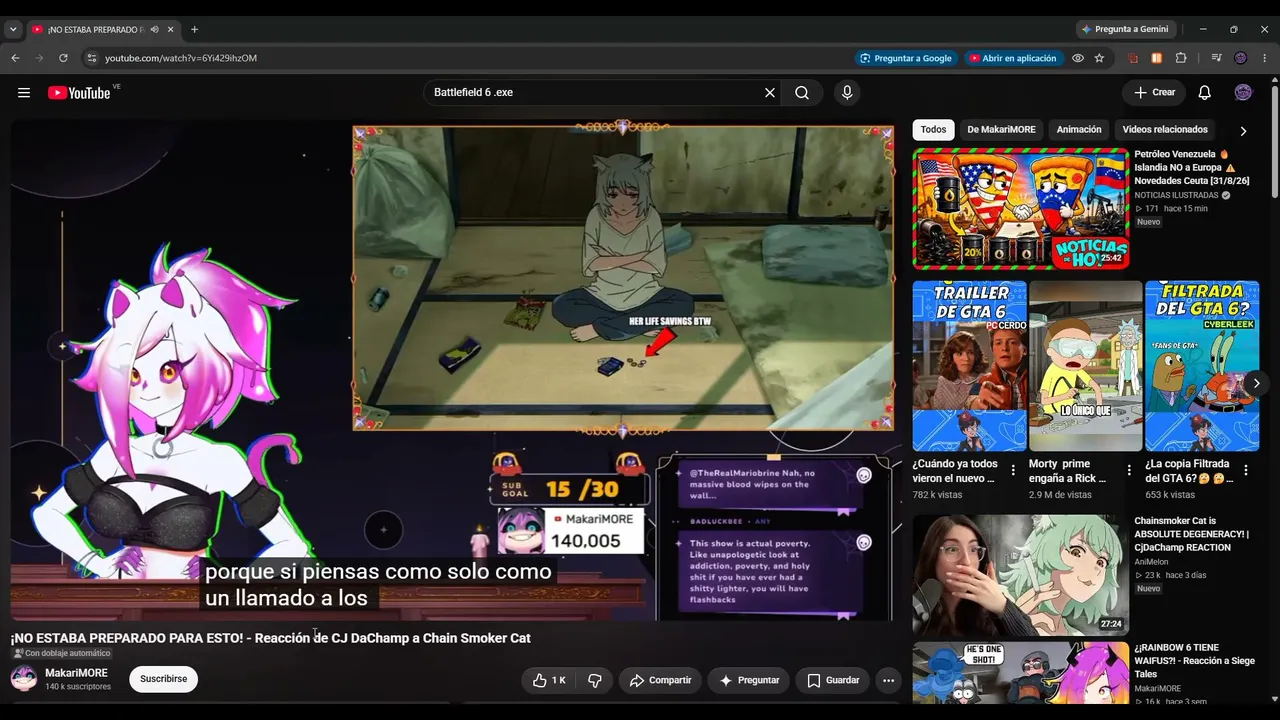This screenshot has height=720, width=1280.
Task: Open the browser tab search dropdown
Action: [x=13, y=30]
